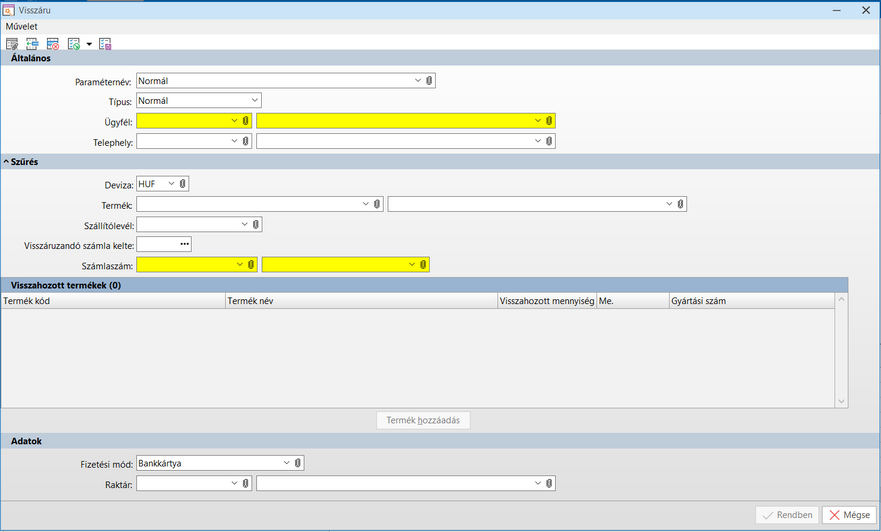Click the Termék név column header
Screen dimensions: 881x532
pos(362,301)
